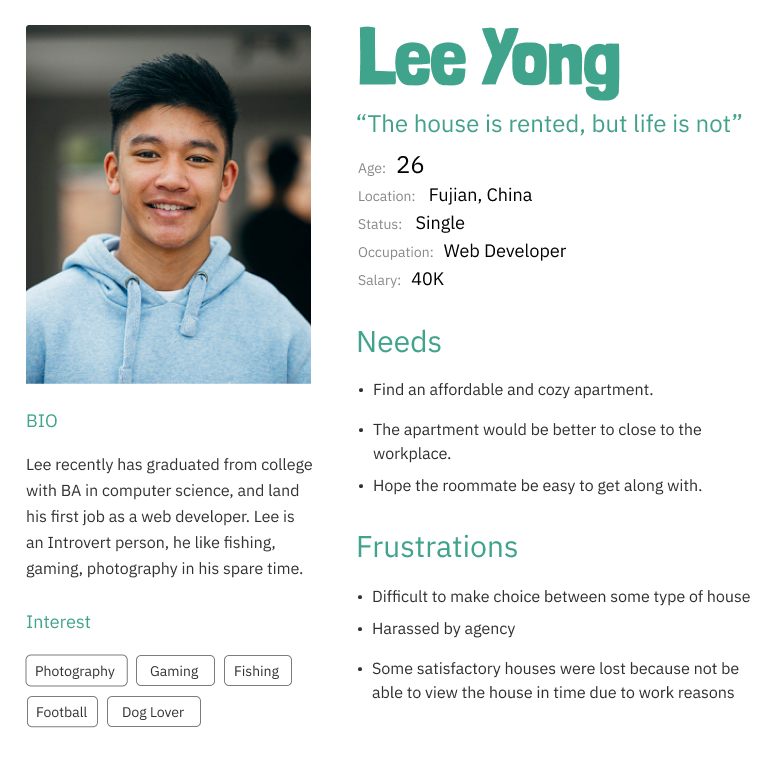The width and height of the screenshot is (773, 768).
Task: Click the Dog Lover interest tag
Action: tap(153, 712)
